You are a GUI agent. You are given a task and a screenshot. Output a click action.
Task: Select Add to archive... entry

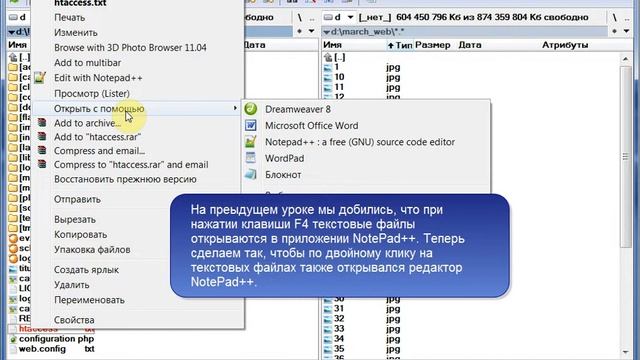[x=87, y=123]
